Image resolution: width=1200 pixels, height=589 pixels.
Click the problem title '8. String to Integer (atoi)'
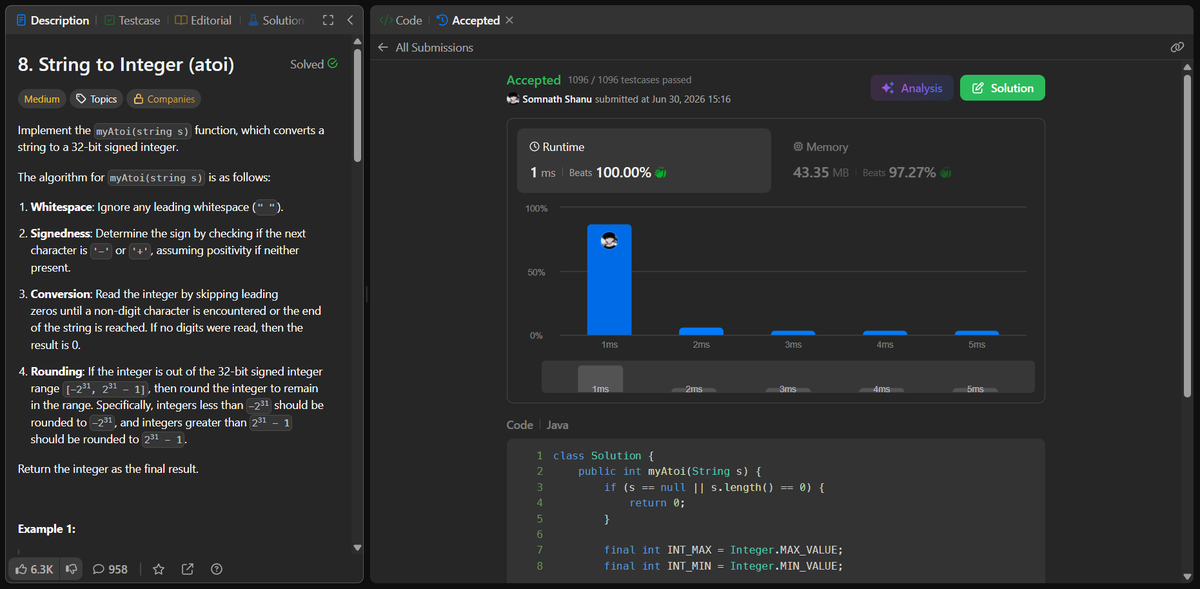[126, 65]
